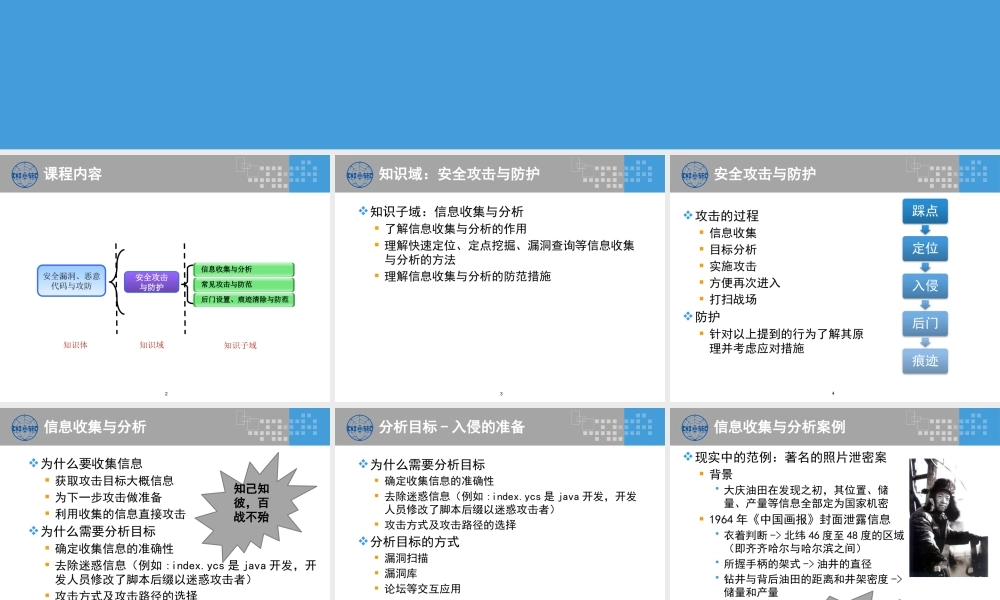
Task: Select the 后门 flowchart step
Action: [925, 324]
